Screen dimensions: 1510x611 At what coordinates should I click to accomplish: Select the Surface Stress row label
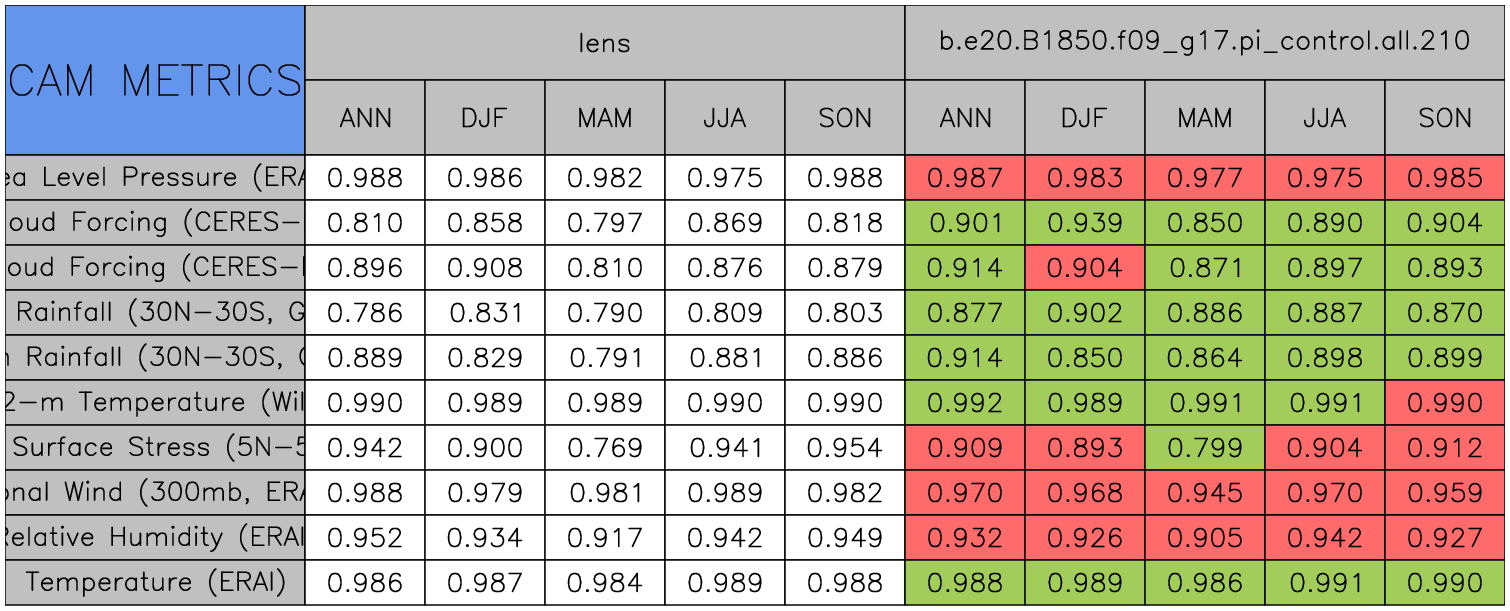(155, 447)
